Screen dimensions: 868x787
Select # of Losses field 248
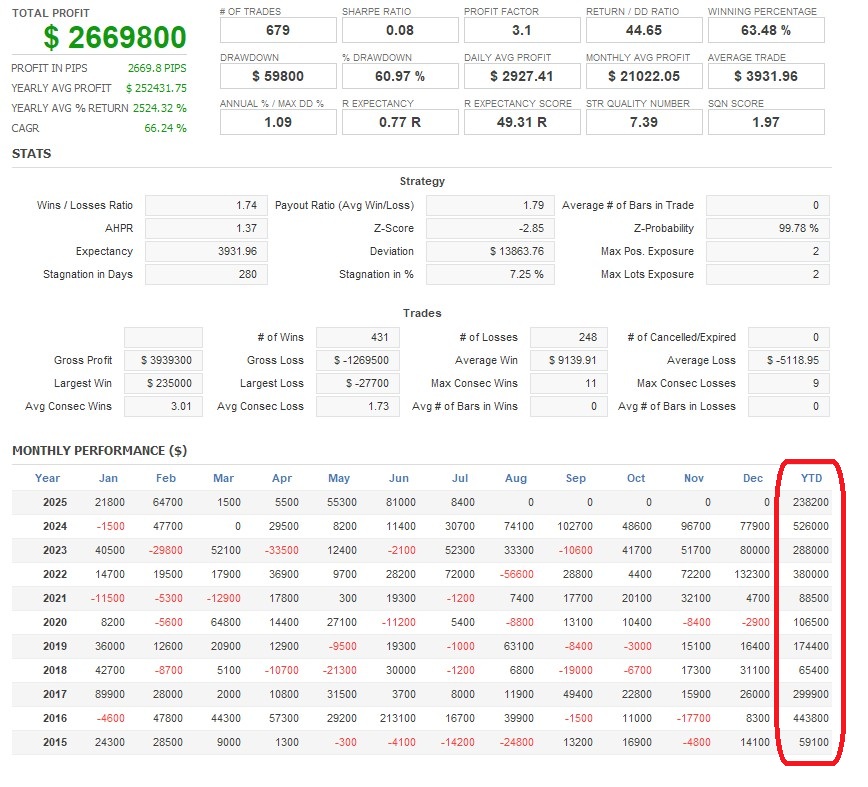pos(569,337)
